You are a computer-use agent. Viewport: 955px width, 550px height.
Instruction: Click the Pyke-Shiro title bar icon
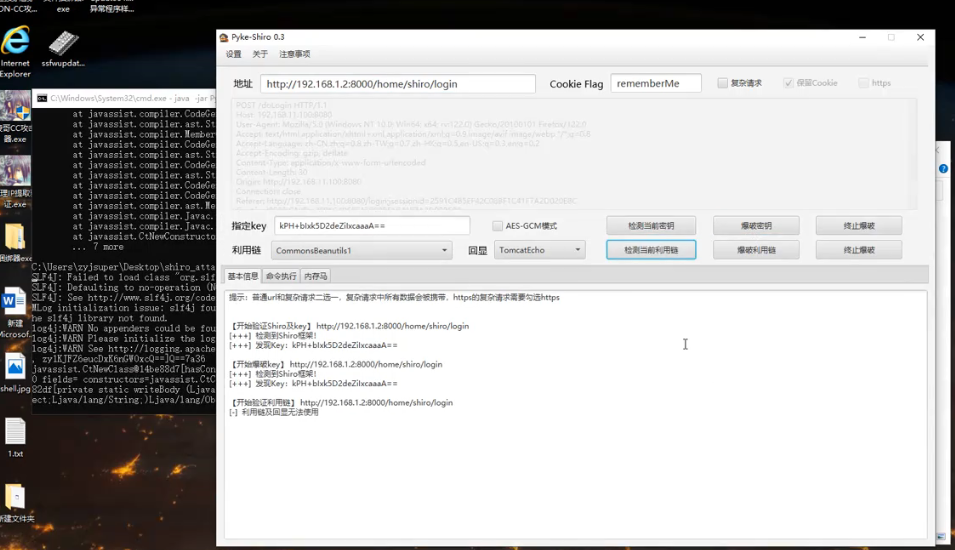[224, 37]
